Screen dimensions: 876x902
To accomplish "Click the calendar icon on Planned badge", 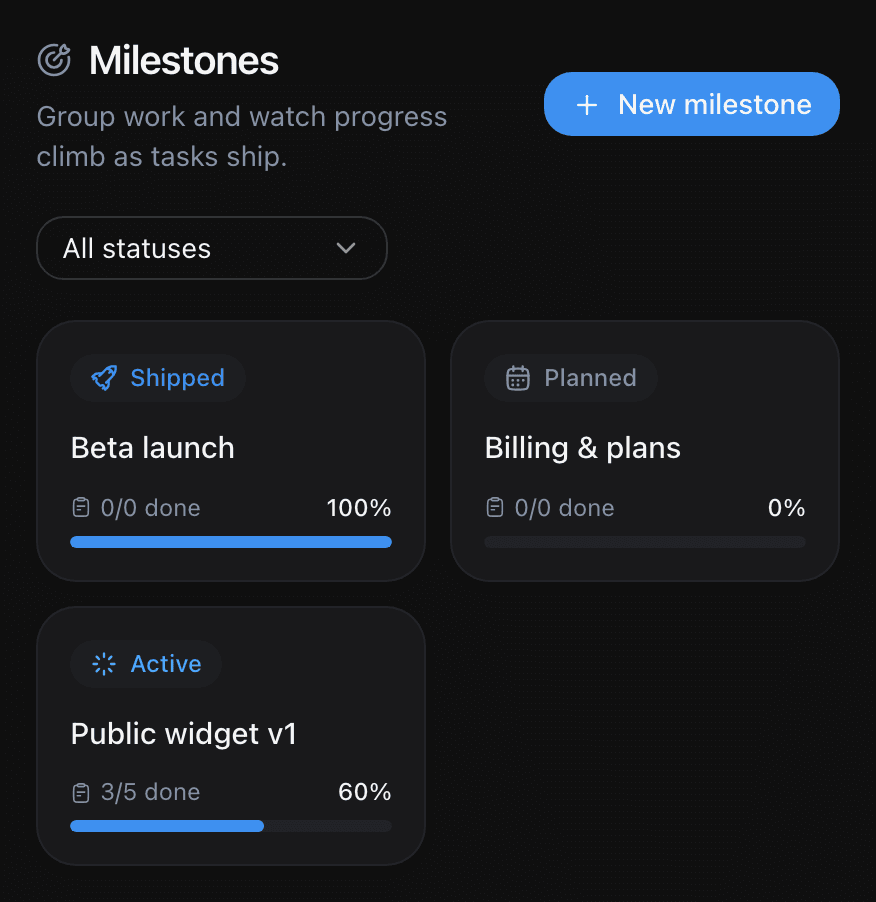I will tap(518, 378).
